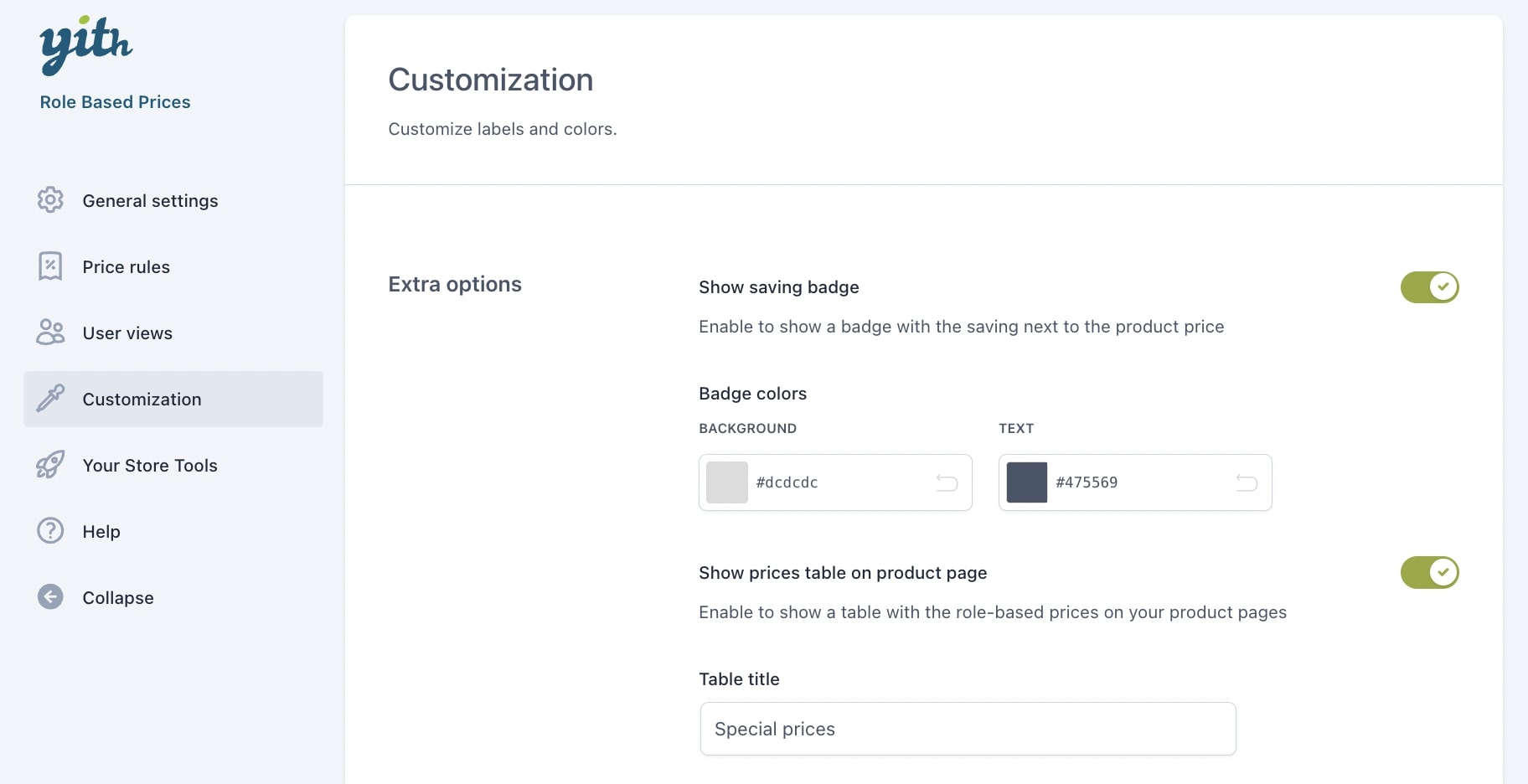Open the General settings menu item
1528x784 pixels.
click(x=150, y=201)
